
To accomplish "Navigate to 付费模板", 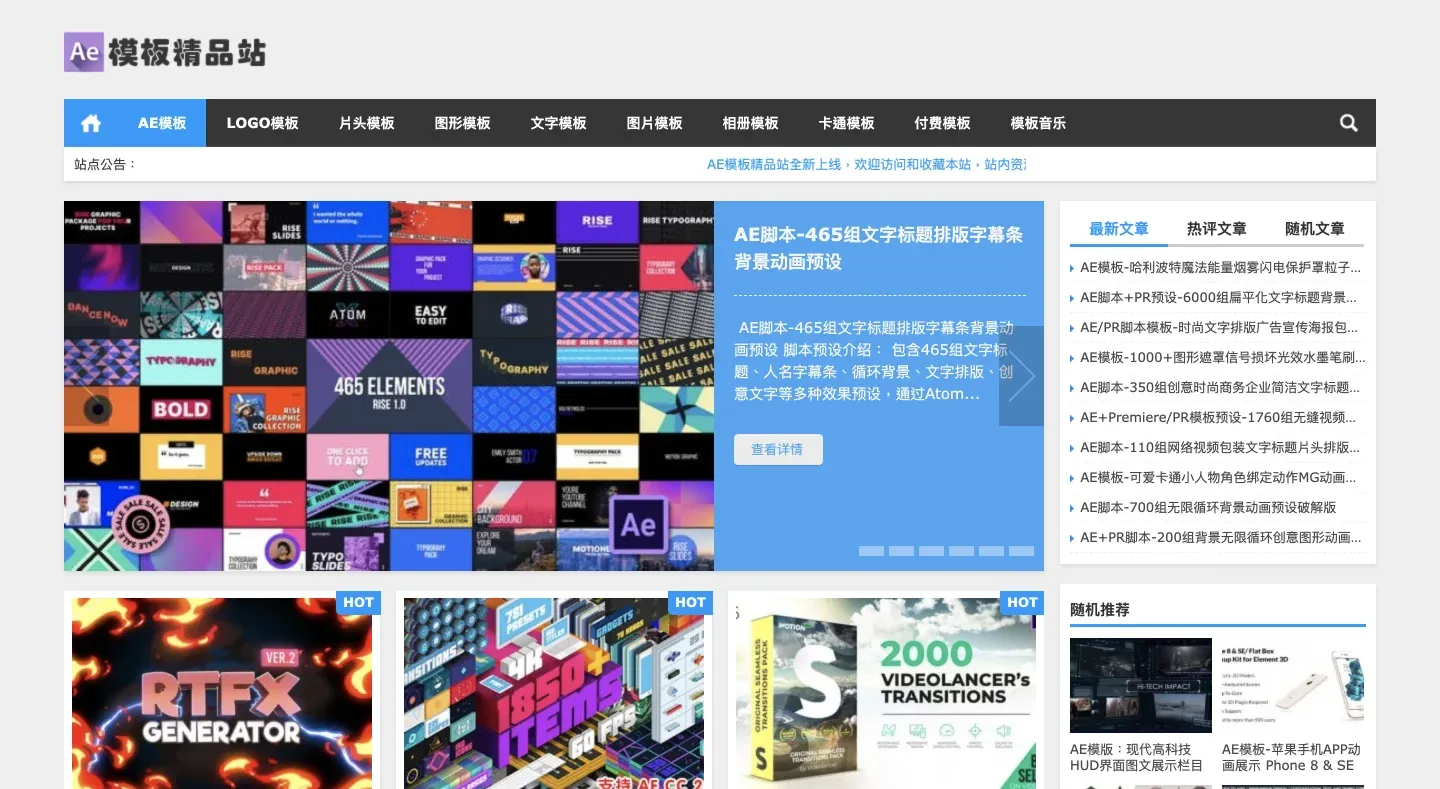I will click(942, 123).
